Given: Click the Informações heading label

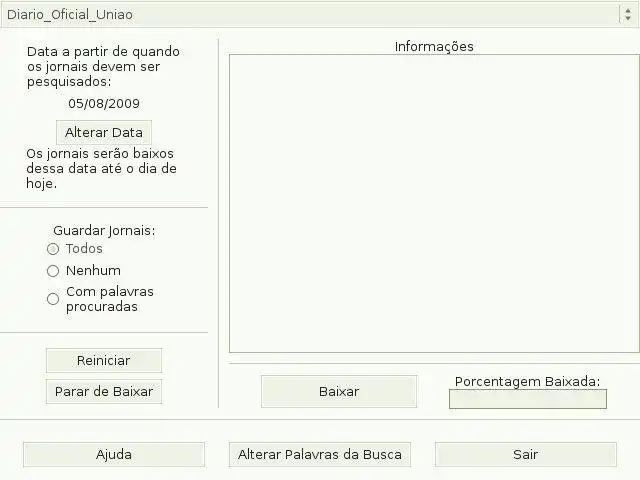Looking at the screenshot, I should (x=434, y=47).
